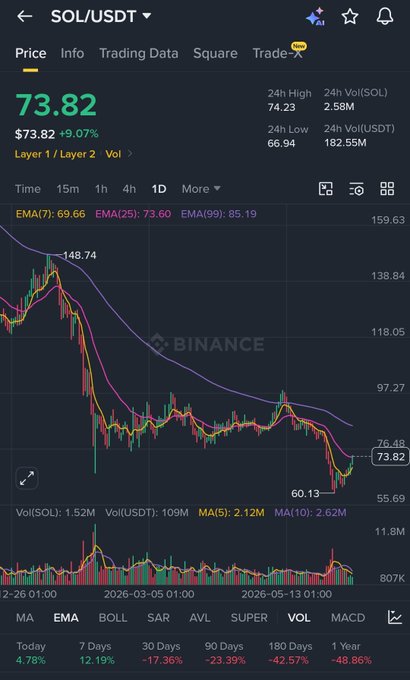Open indicator chart settings icon at bottom right
The image size is (410, 680).
[395, 617]
